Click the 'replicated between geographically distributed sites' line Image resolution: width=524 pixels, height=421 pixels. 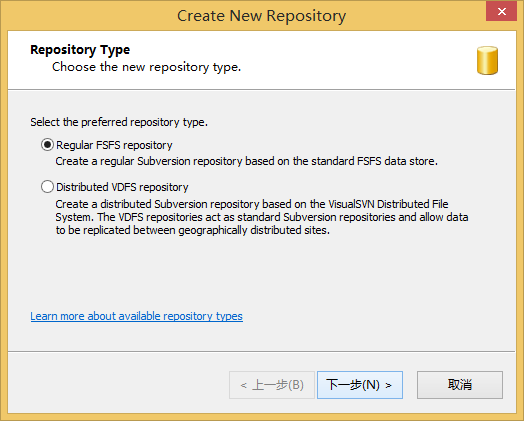[x=192, y=230]
